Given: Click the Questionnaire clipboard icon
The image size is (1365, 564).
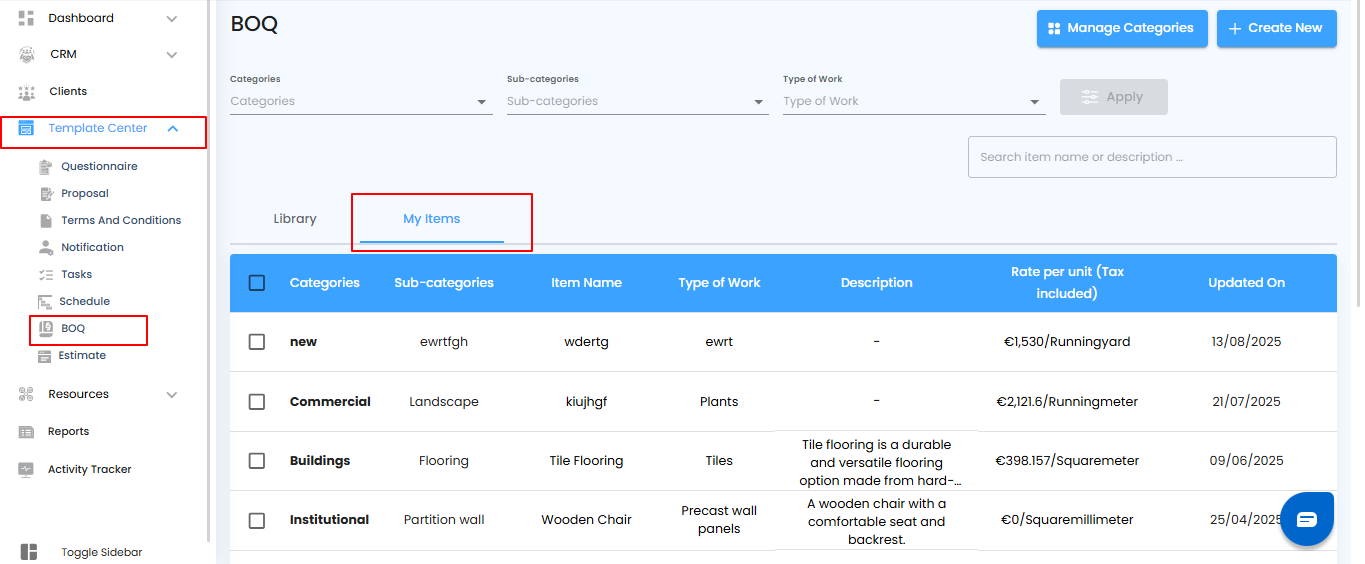Looking at the screenshot, I should point(45,167).
